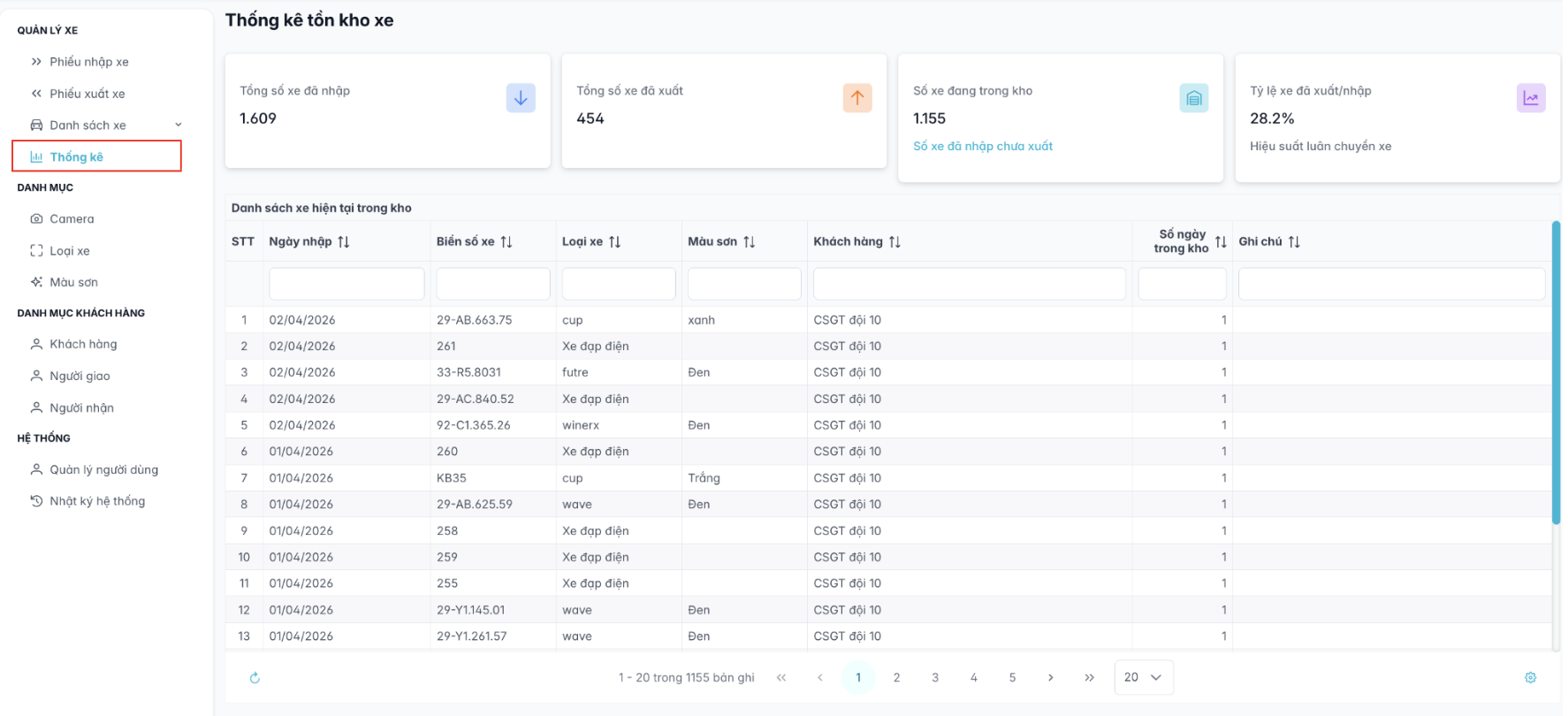Open table settings gear icon

pos(1530,678)
